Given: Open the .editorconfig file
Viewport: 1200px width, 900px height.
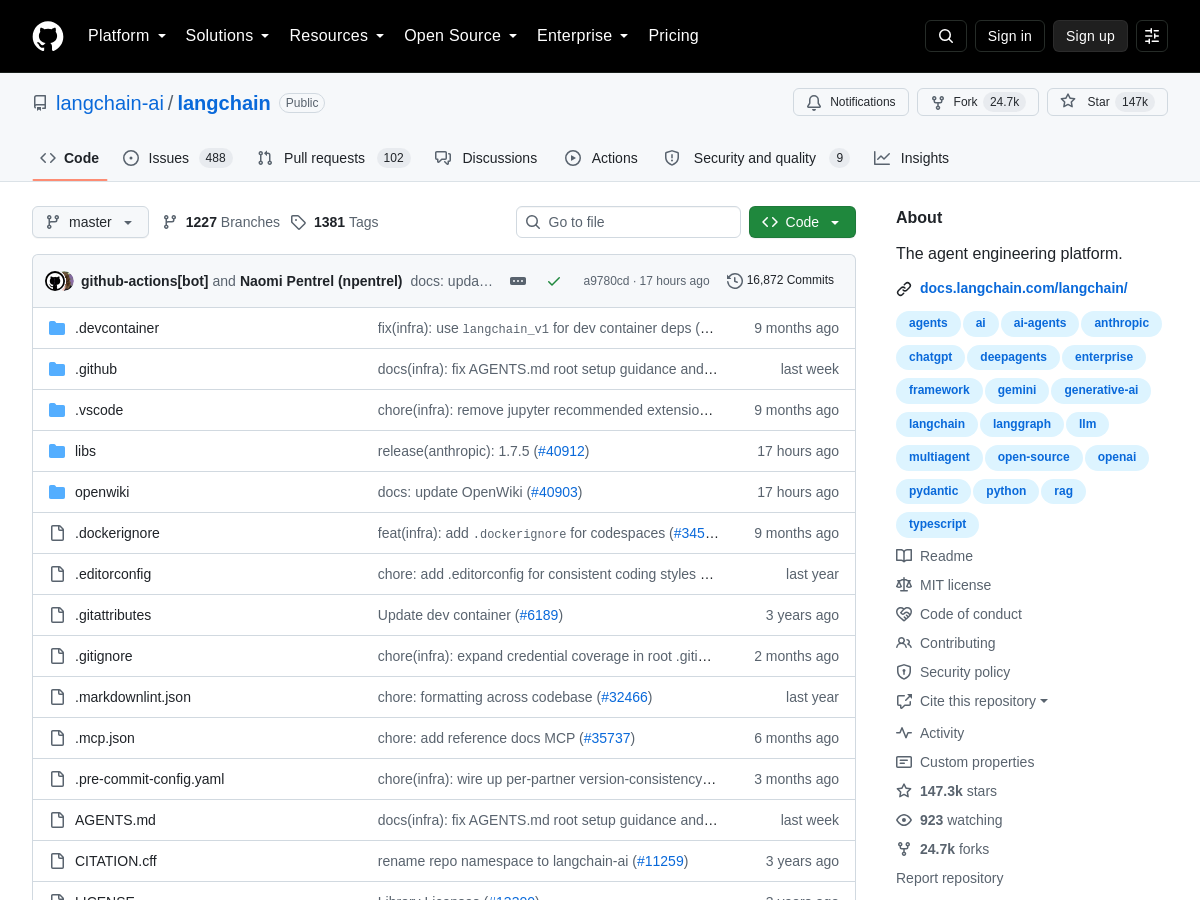Looking at the screenshot, I should pos(113,574).
